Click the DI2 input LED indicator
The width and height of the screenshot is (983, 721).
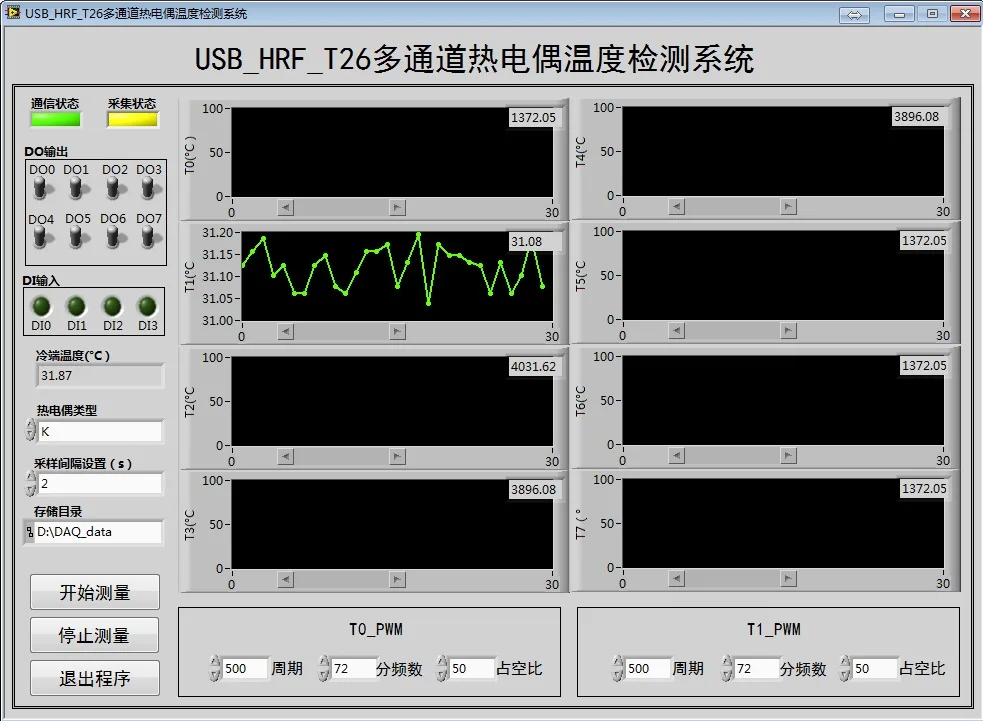(112, 307)
